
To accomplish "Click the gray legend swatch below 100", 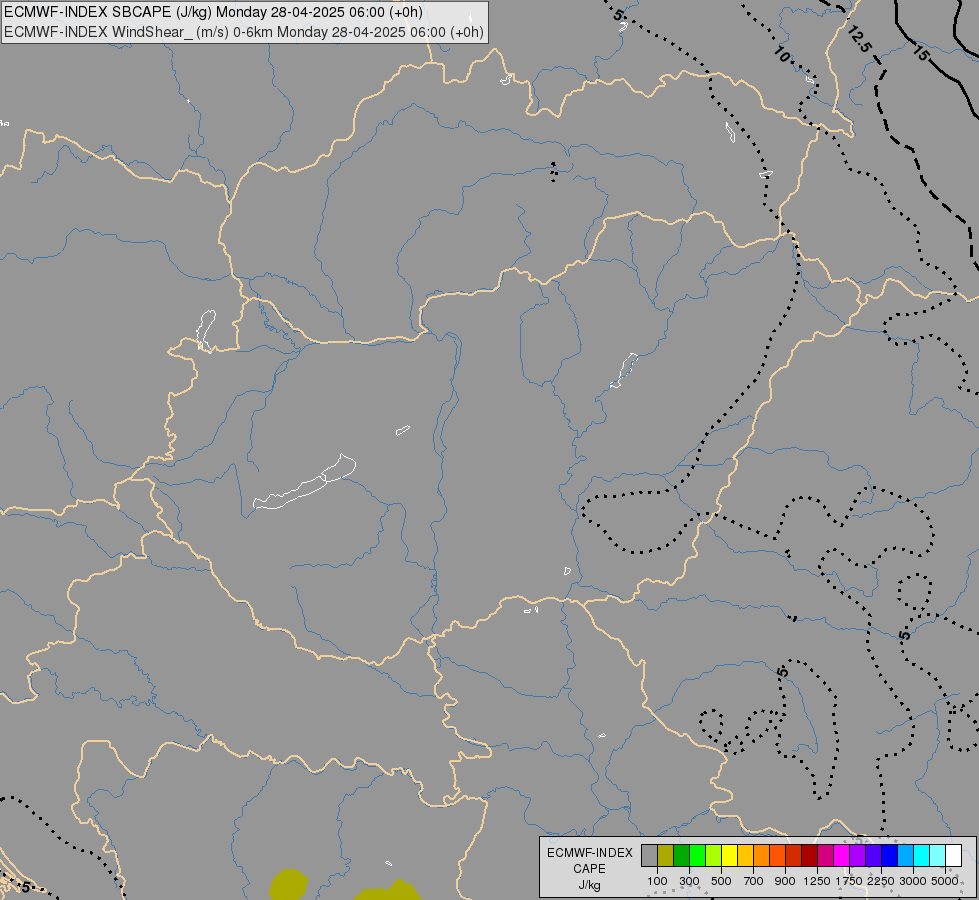I will (649, 856).
